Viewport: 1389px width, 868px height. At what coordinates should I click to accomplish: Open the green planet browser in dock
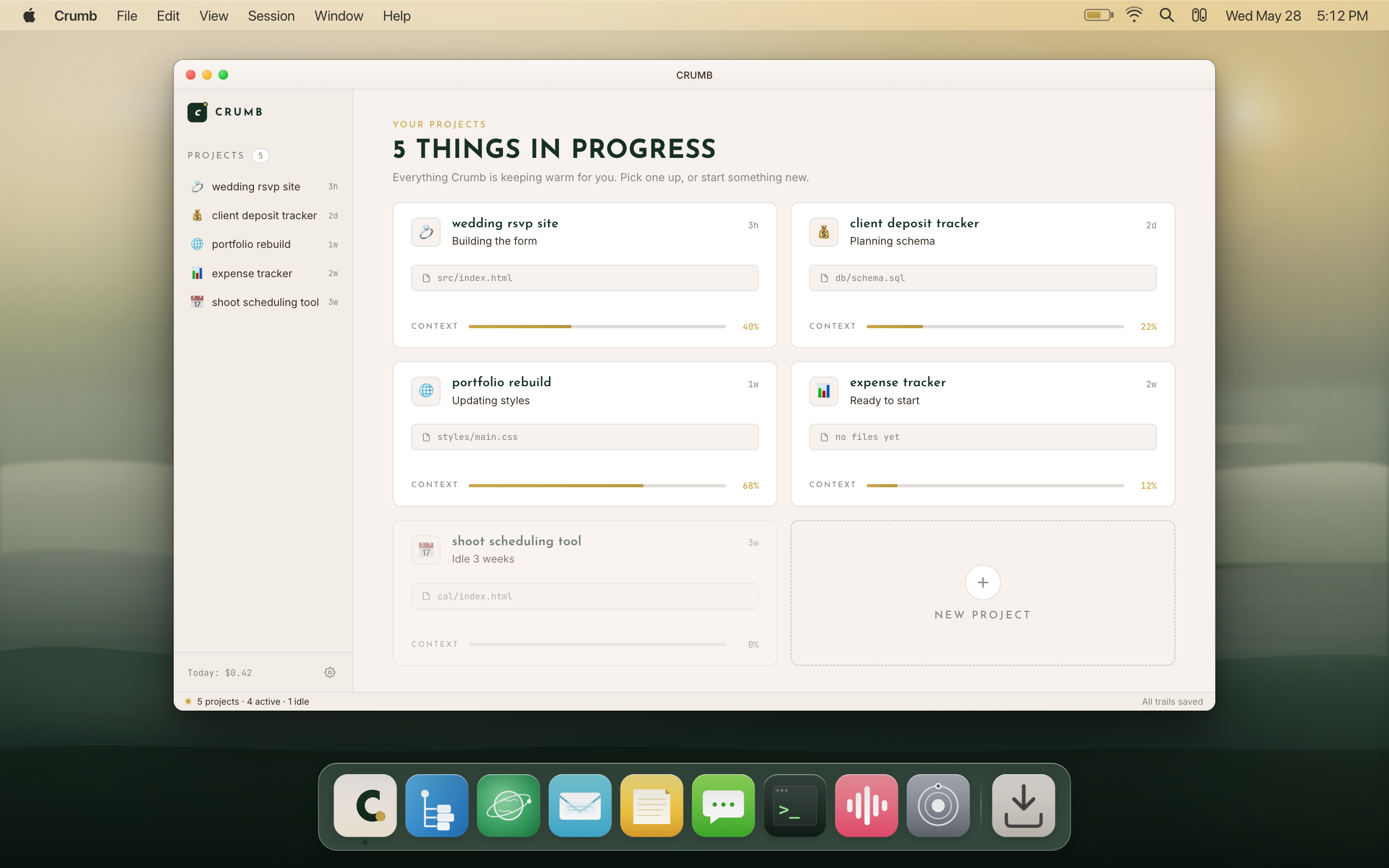[x=508, y=806]
